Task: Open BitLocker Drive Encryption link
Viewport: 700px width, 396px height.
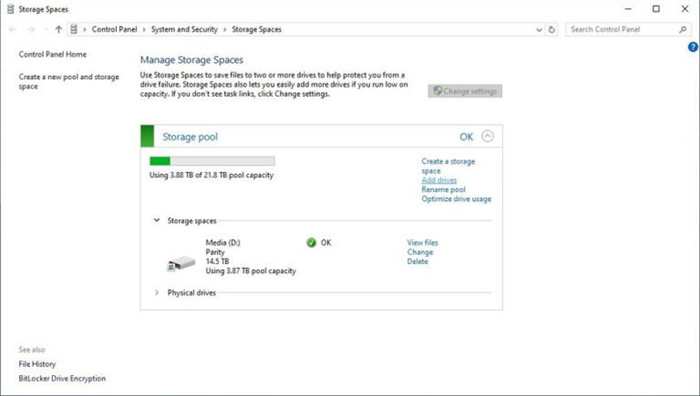Action: [x=62, y=379]
